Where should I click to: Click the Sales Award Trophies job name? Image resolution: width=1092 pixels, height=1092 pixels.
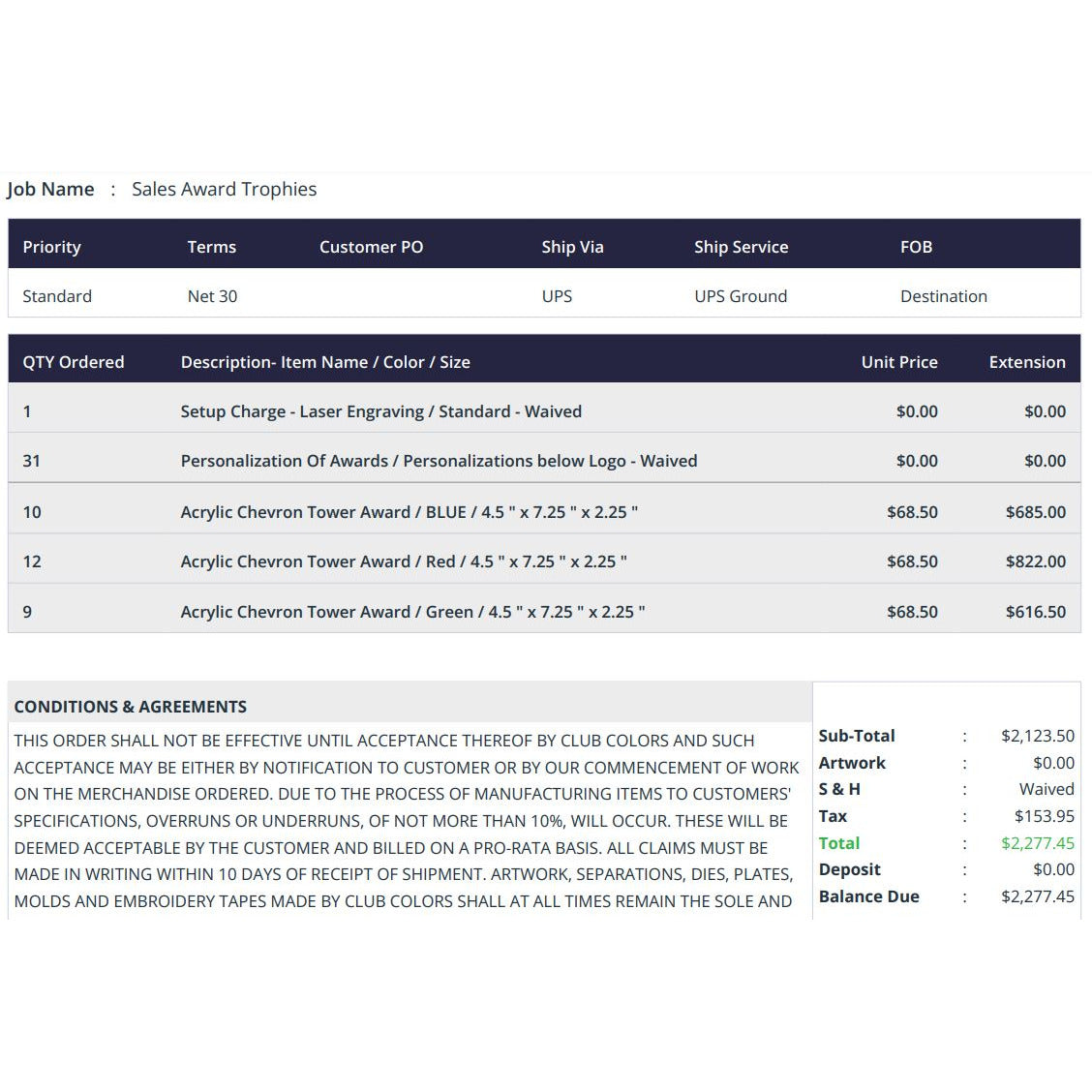[x=225, y=189]
